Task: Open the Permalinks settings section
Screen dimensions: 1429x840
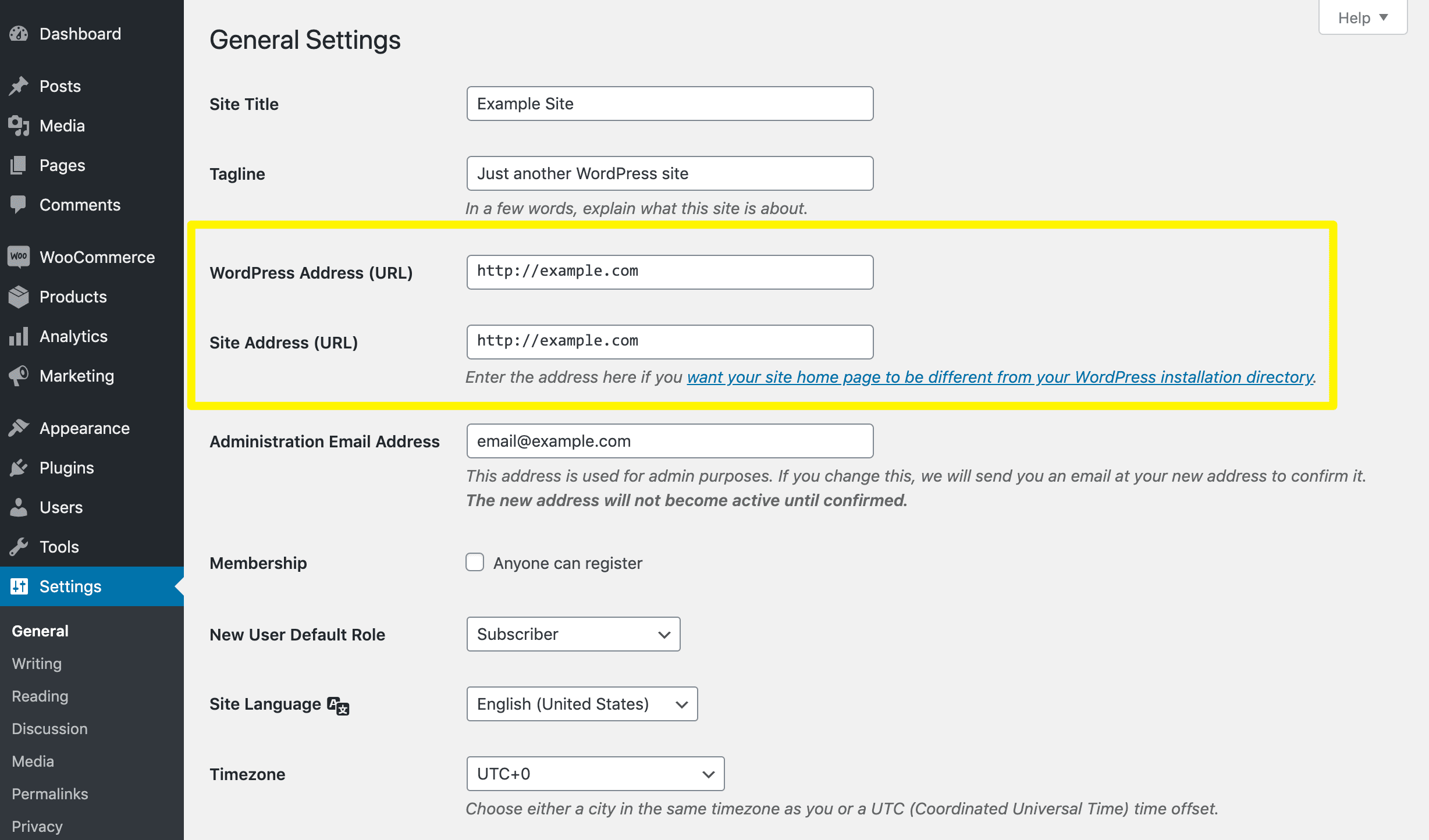Action: (x=49, y=793)
